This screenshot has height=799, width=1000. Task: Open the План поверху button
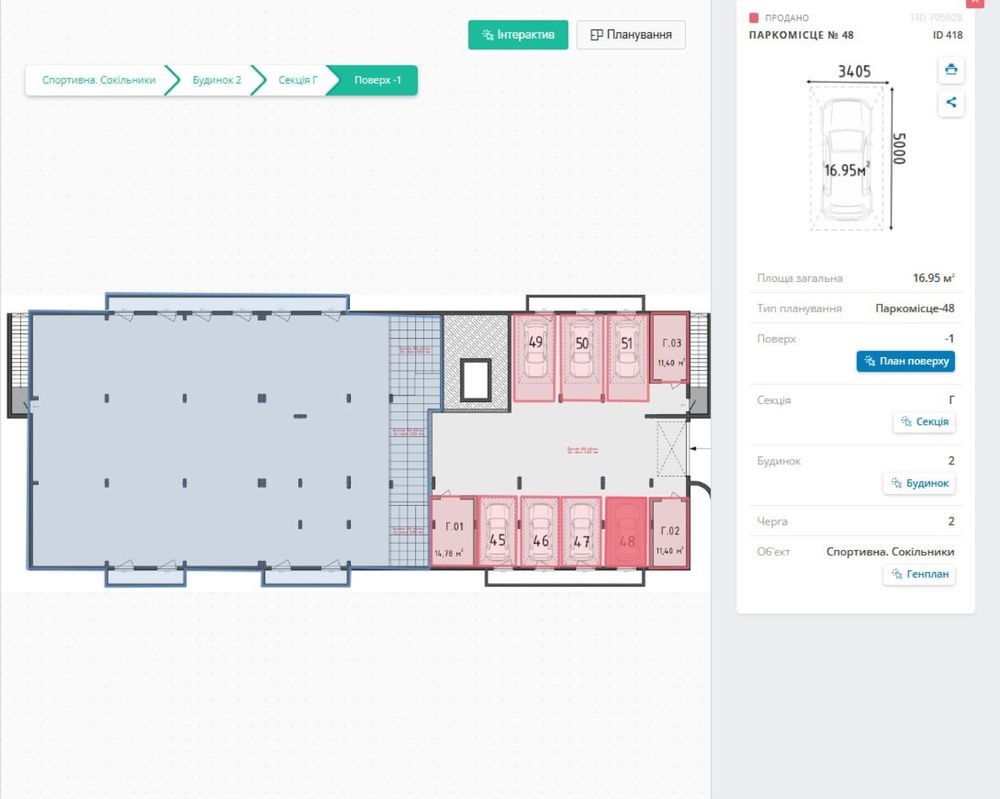pos(906,361)
